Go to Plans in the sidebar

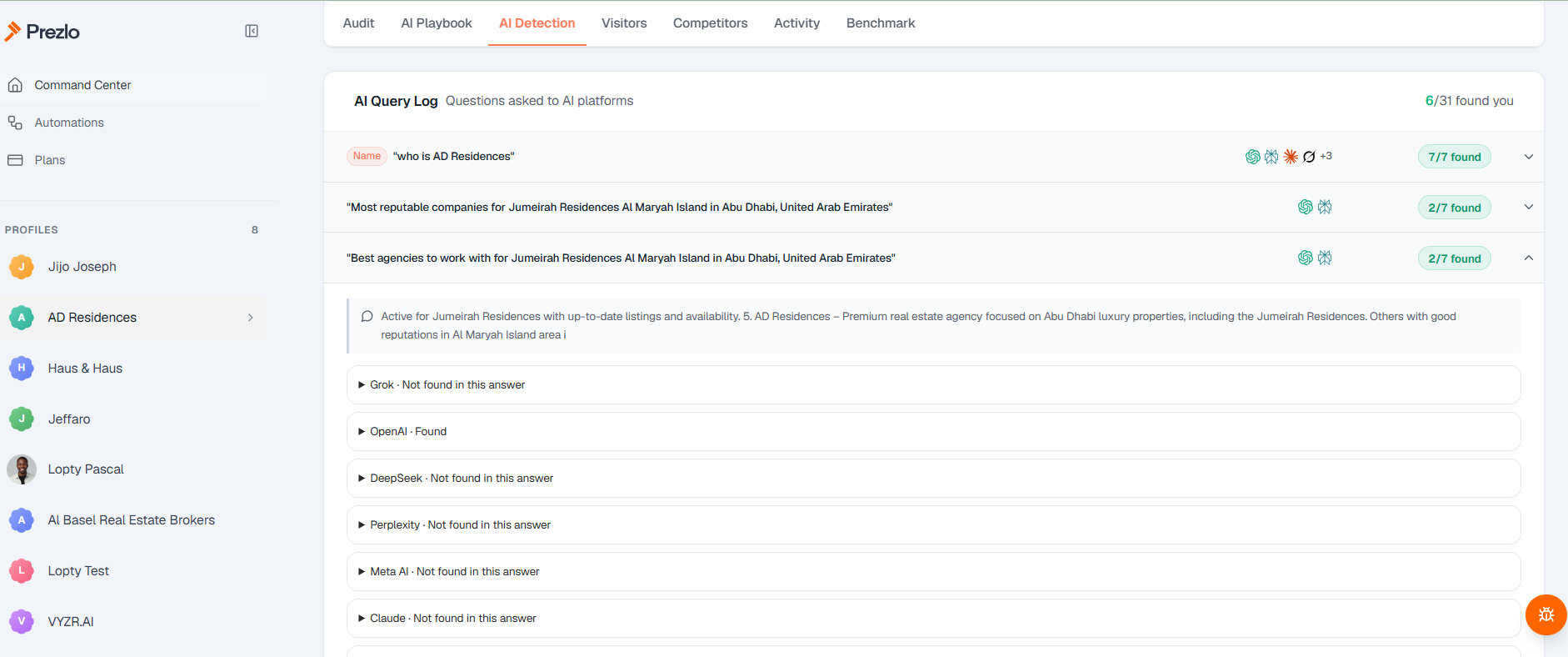50,160
